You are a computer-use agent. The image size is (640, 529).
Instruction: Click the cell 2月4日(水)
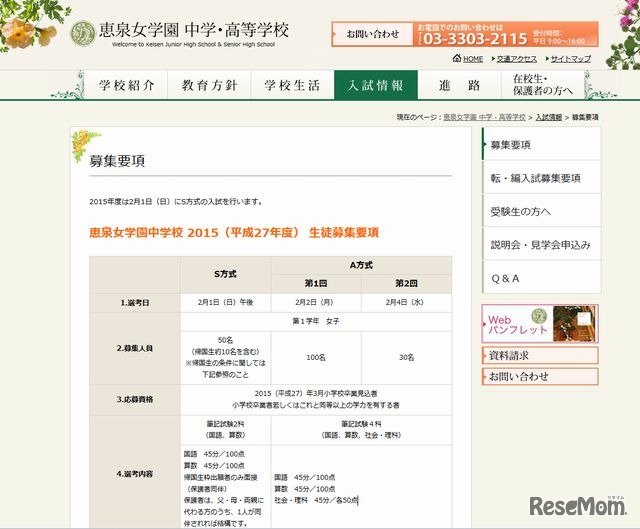(407, 302)
